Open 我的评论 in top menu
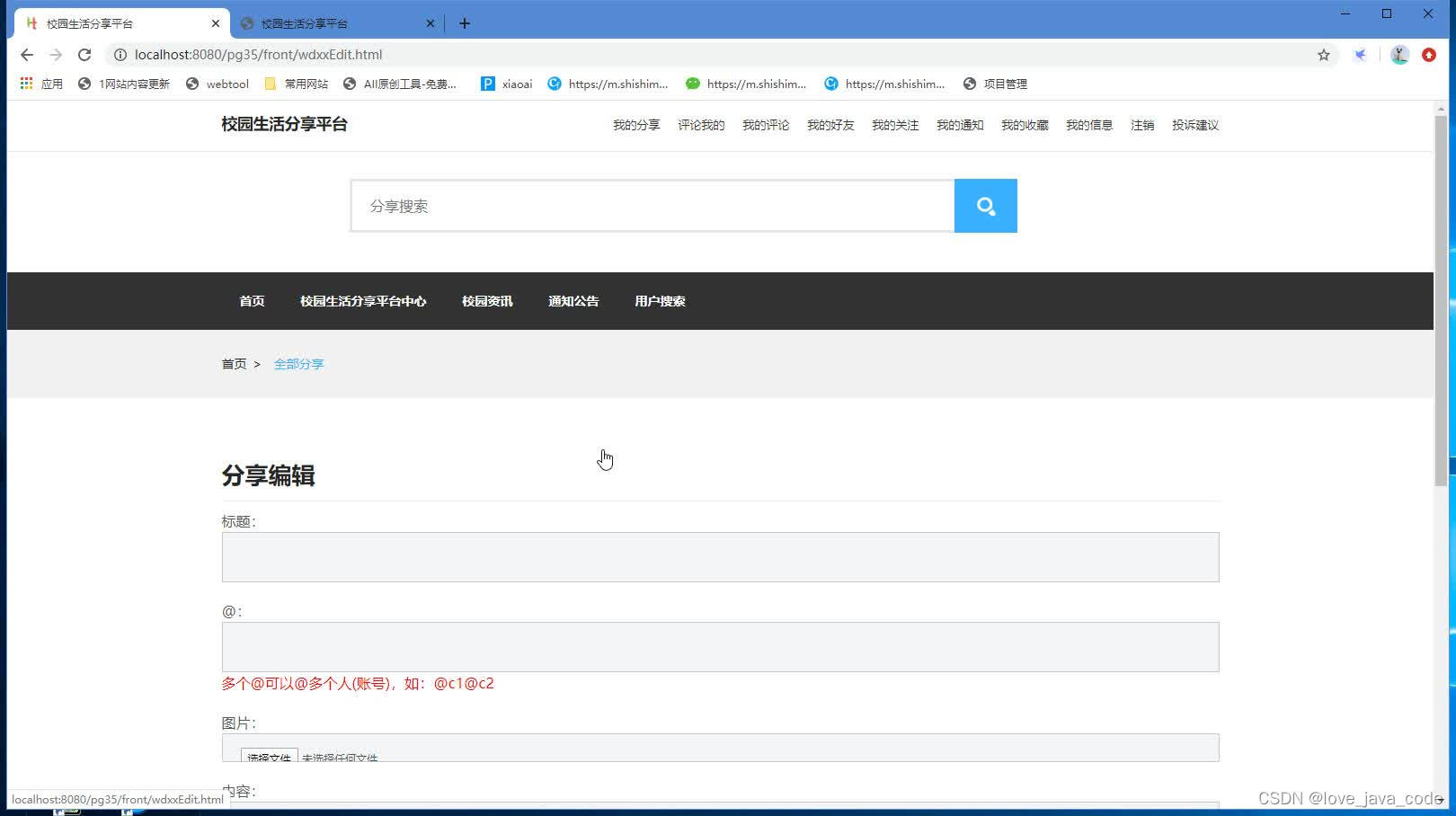Screen dimensions: 1456x816 coord(766,125)
